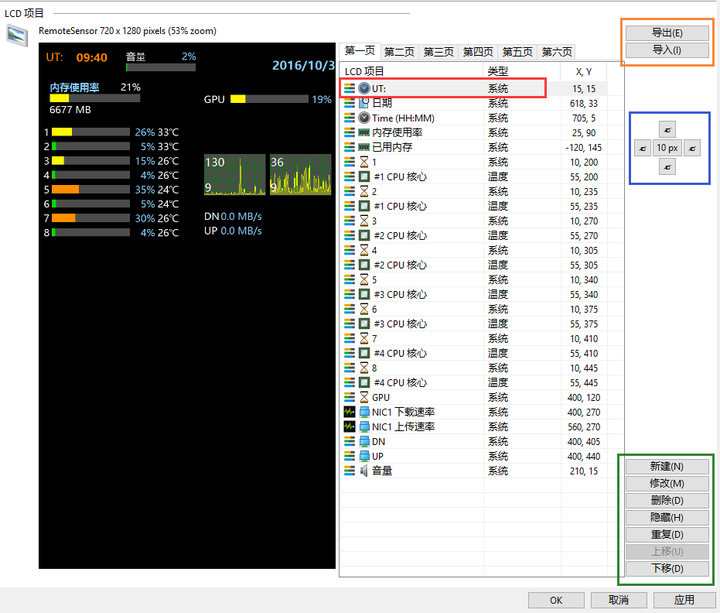Image resolution: width=720 pixels, height=613 pixels.
Task: Nudge the item right with the right arrow button
Action: pyautogui.click(x=691, y=148)
